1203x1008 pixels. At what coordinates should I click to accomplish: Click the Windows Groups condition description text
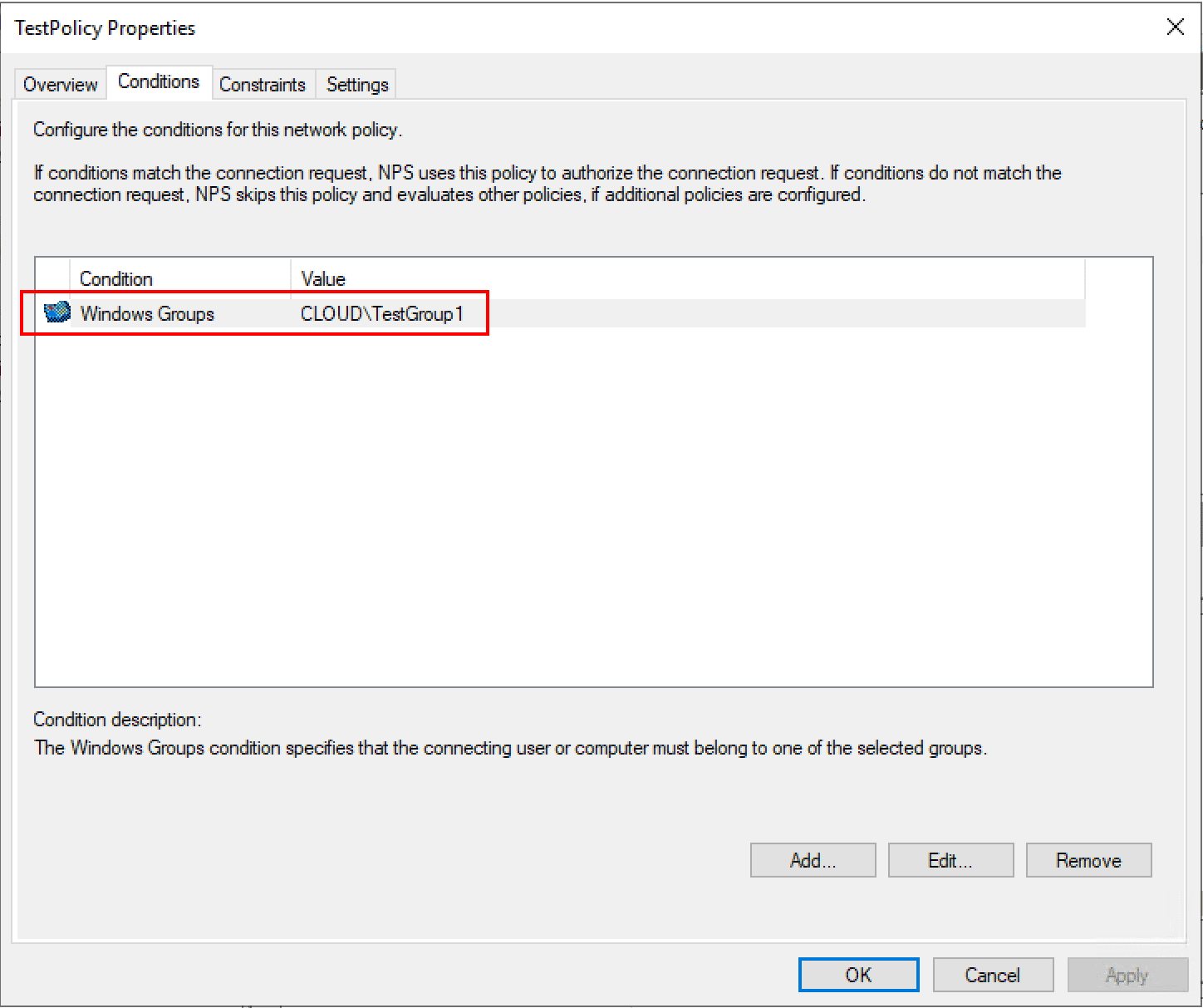point(510,748)
